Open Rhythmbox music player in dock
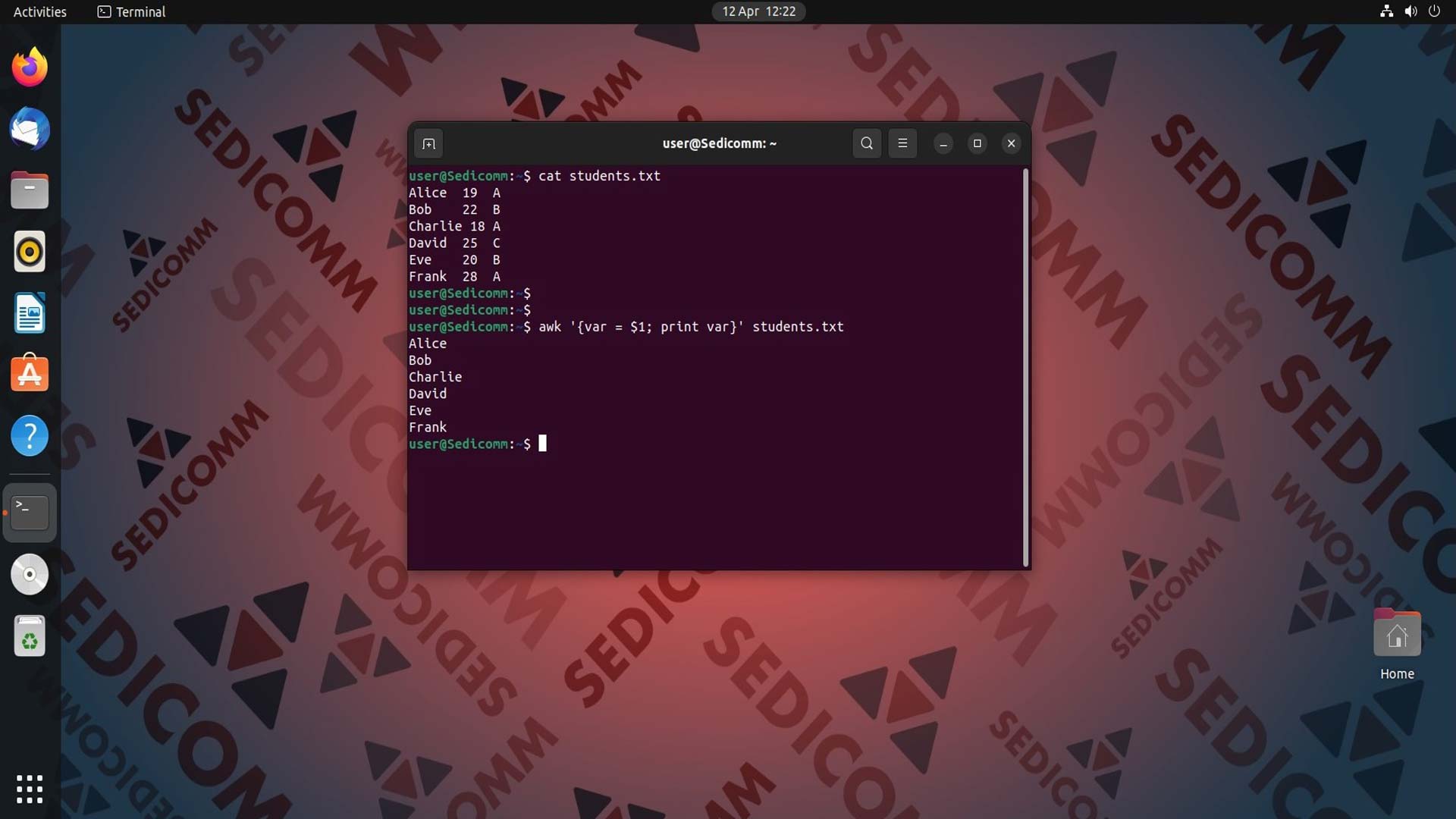This screenshot has width=1456, height=819. [30, 252]
